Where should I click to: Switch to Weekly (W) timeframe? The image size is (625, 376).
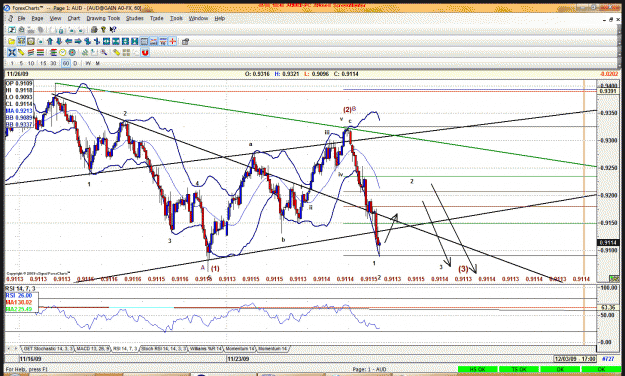[x=88, y=63]
